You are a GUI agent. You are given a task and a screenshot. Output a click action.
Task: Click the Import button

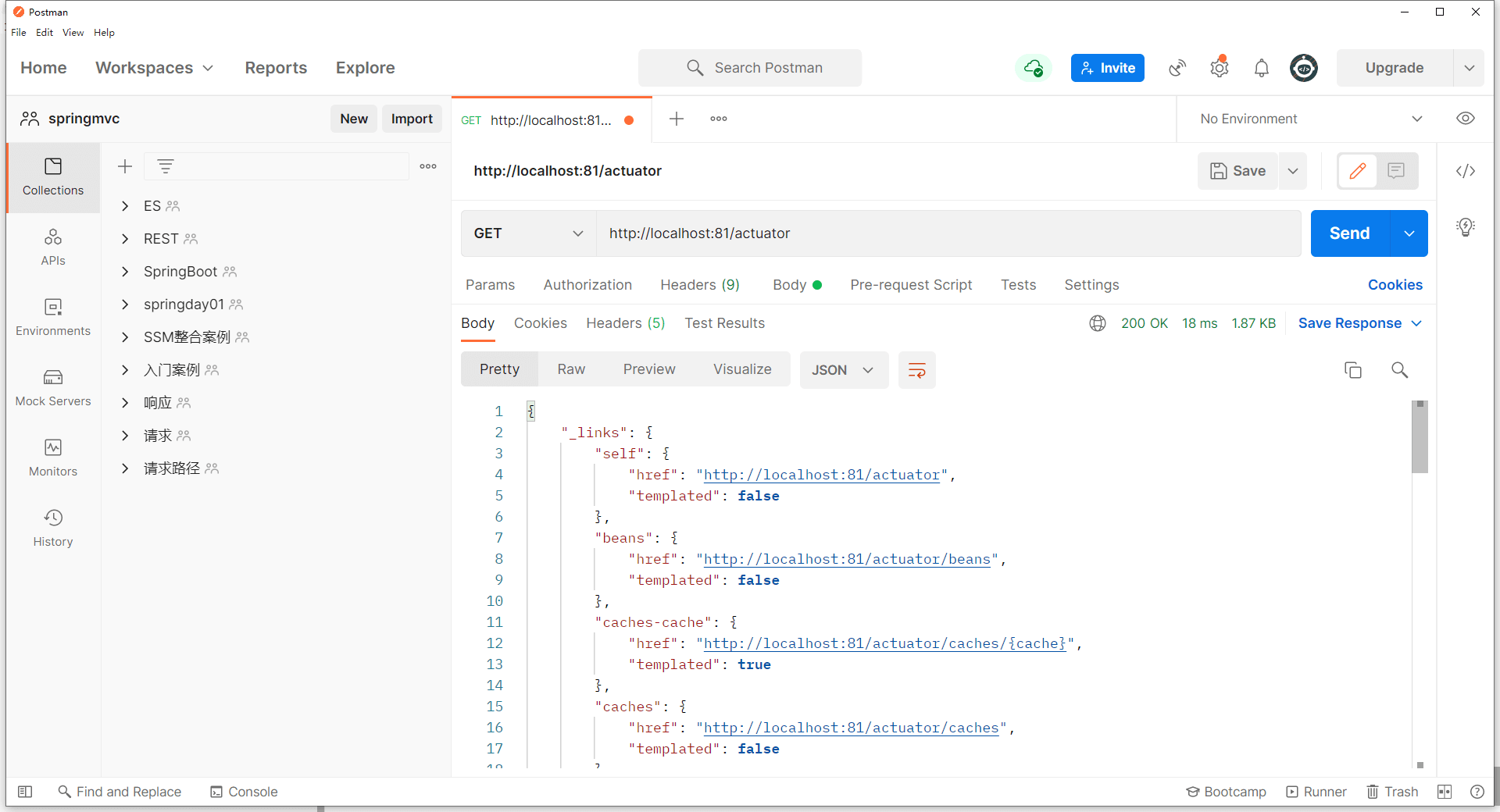coord(412,119)
